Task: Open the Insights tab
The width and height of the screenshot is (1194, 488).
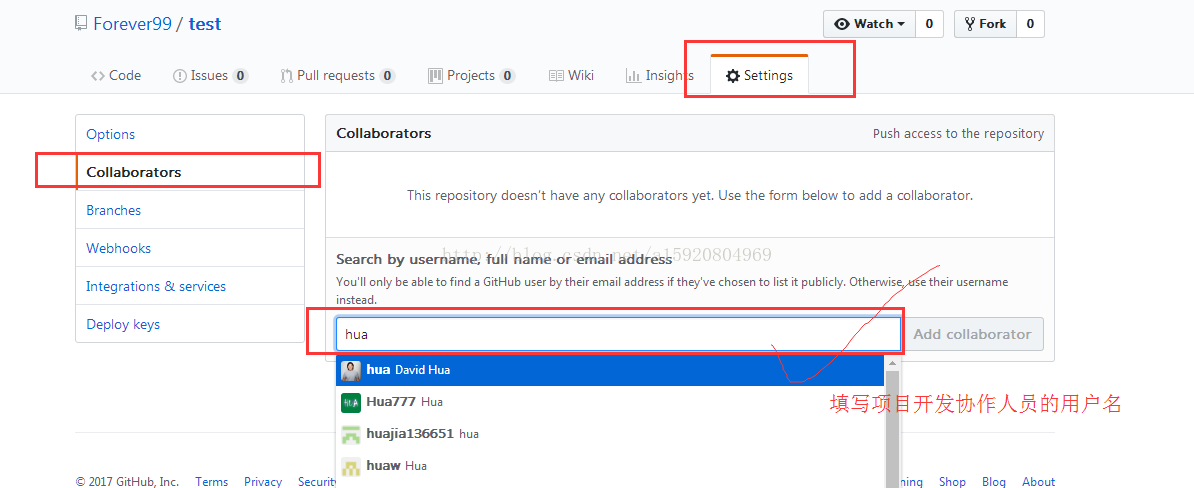Action: tap(659, 75)
